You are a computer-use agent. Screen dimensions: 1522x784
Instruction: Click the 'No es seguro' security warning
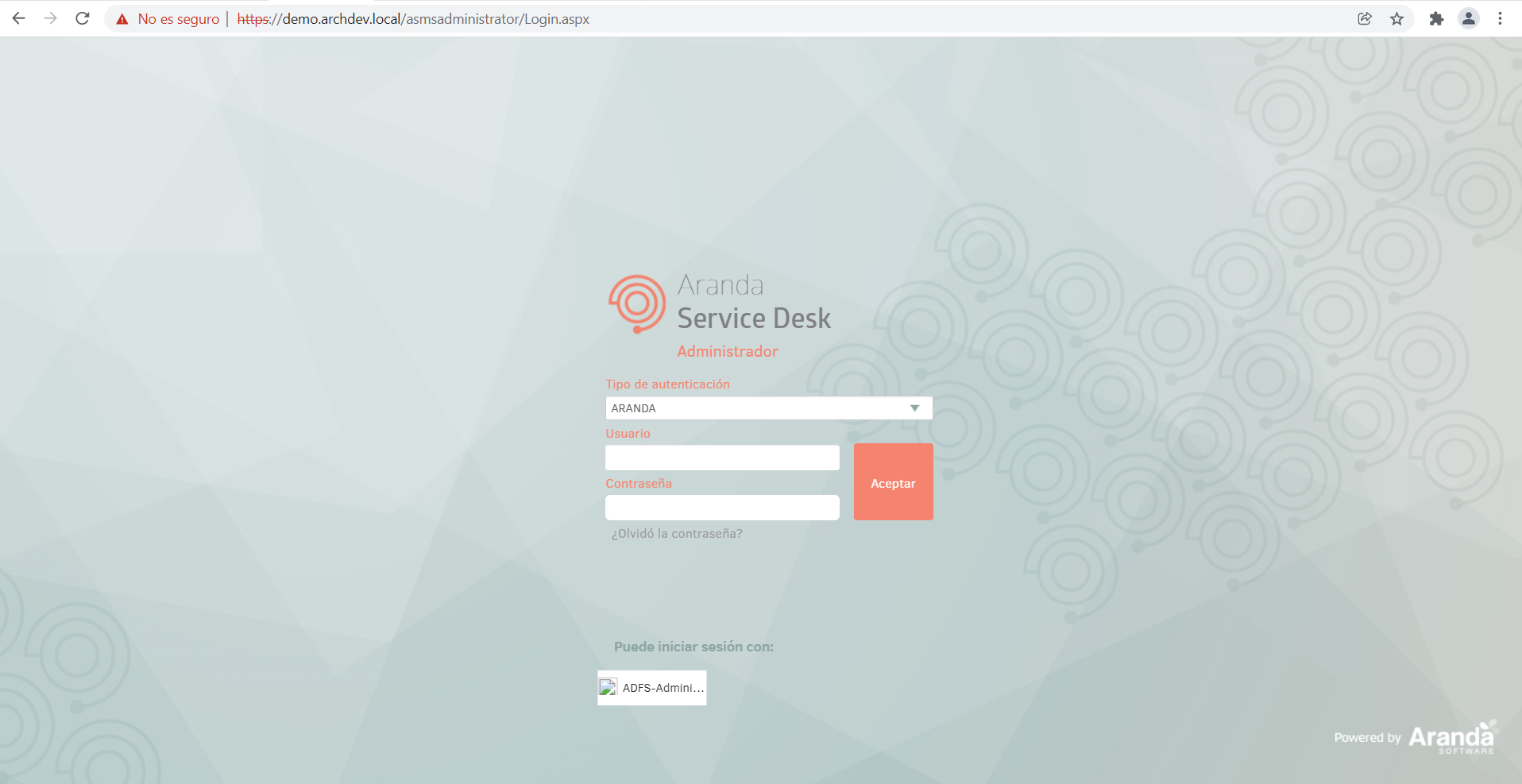coord(168,19)
